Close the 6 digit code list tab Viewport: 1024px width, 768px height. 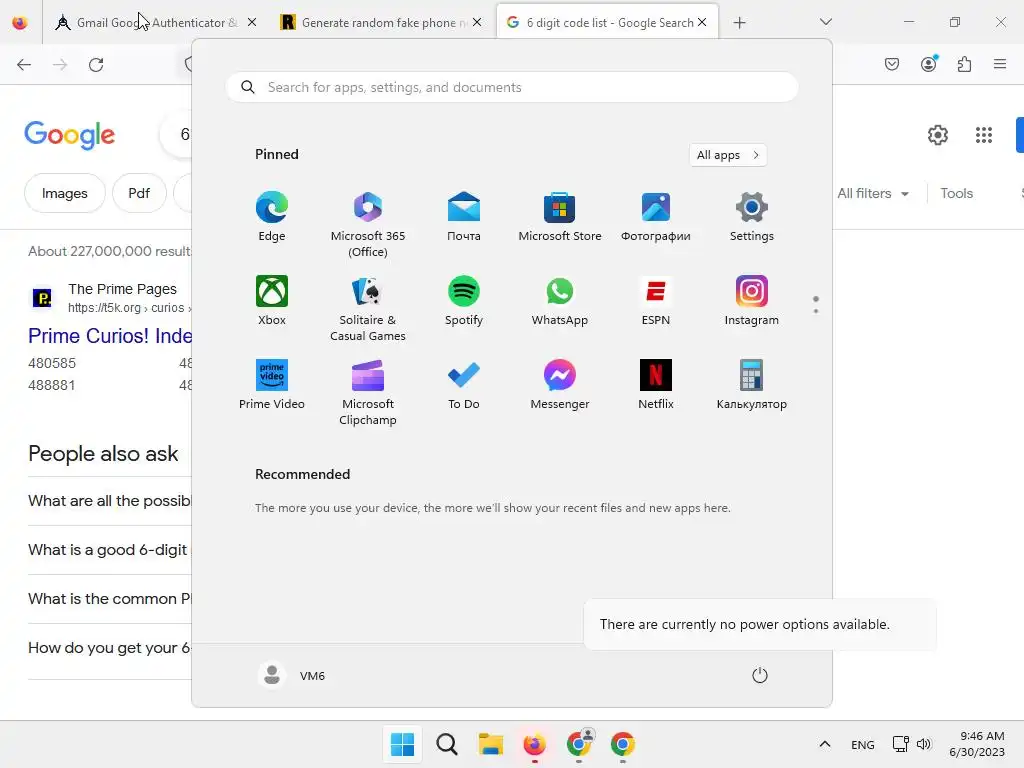(702, 22)
